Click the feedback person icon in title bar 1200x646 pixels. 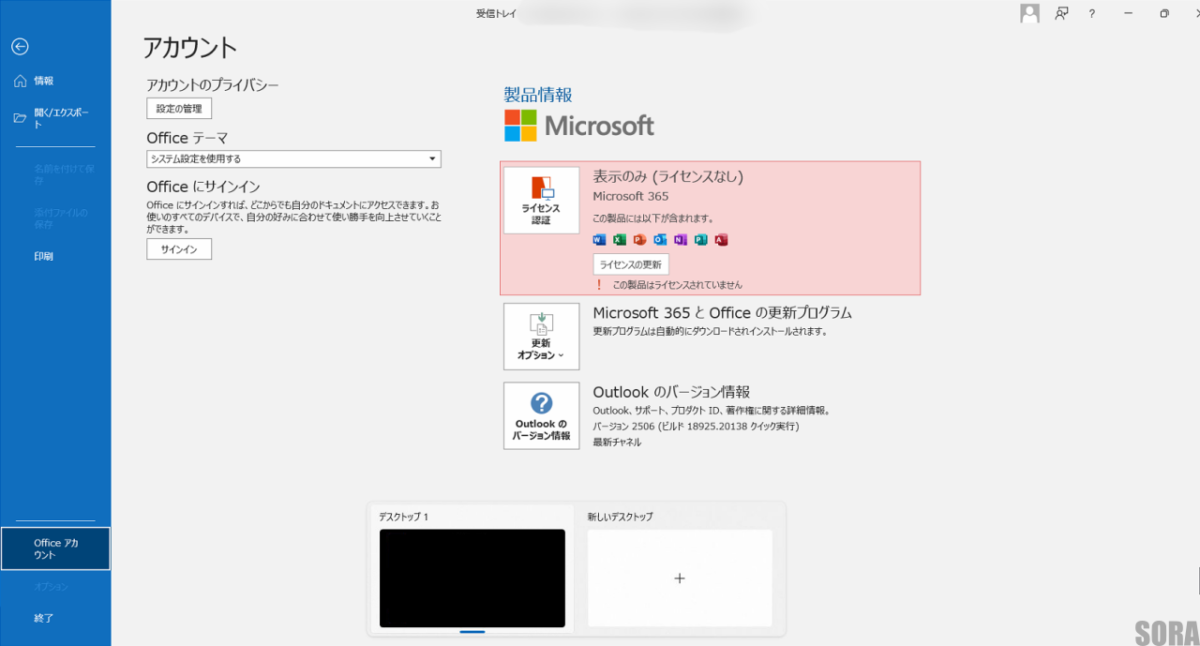pos(1062,13)
